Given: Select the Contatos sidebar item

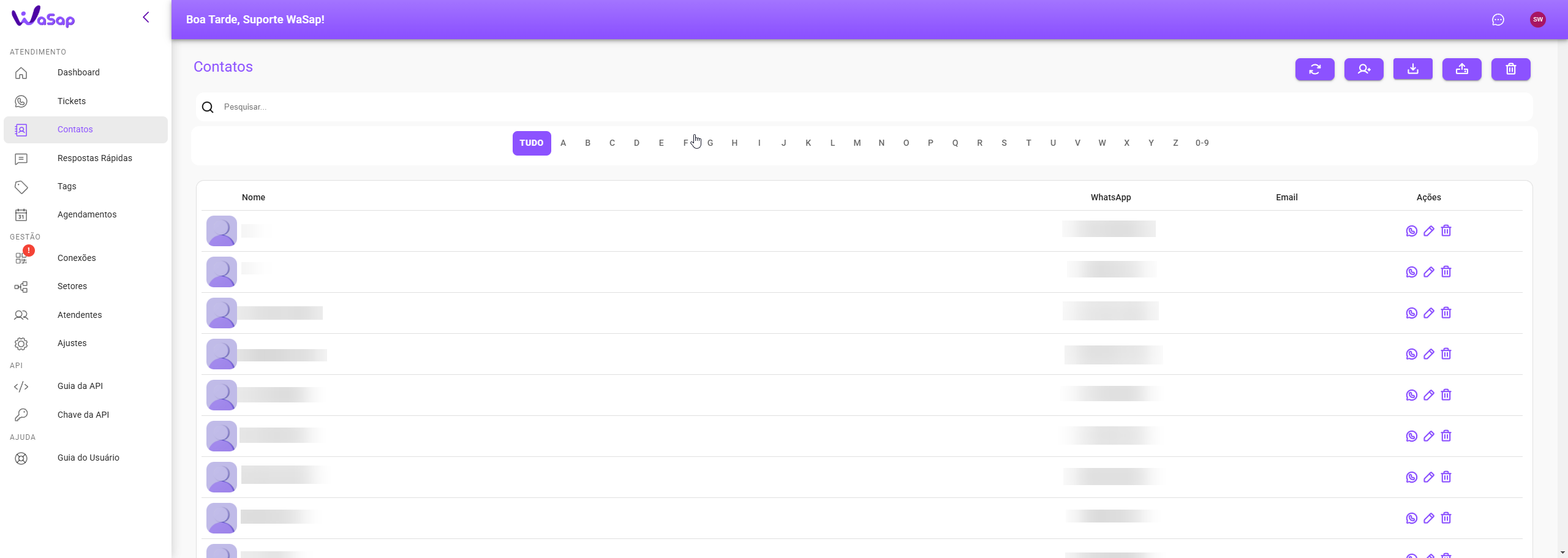Looking at the screenshot, I should [x=86, y=130].
